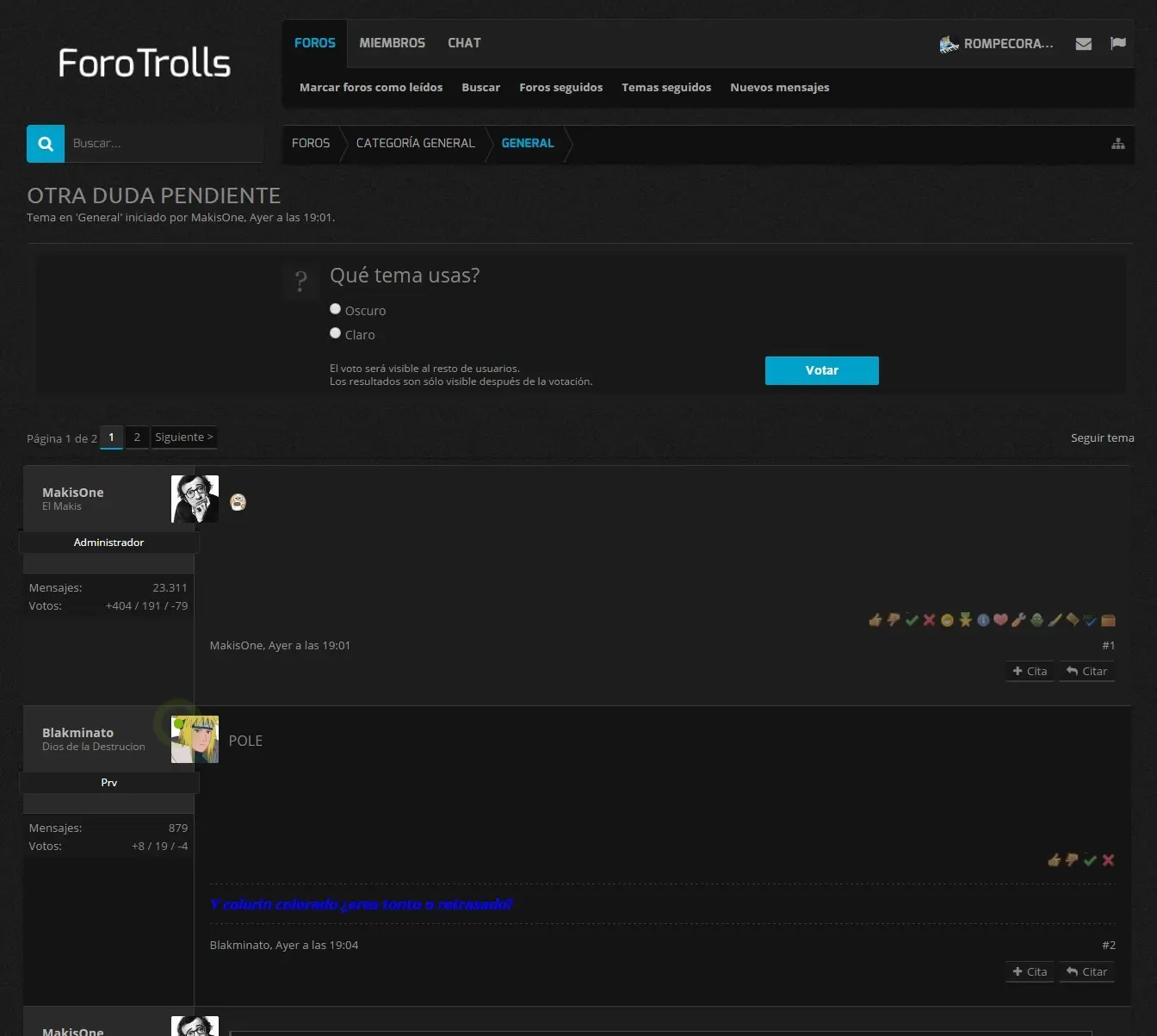Click Citar on post #1
This screenshot has width=1157, height=1036.
point(1086,671)
